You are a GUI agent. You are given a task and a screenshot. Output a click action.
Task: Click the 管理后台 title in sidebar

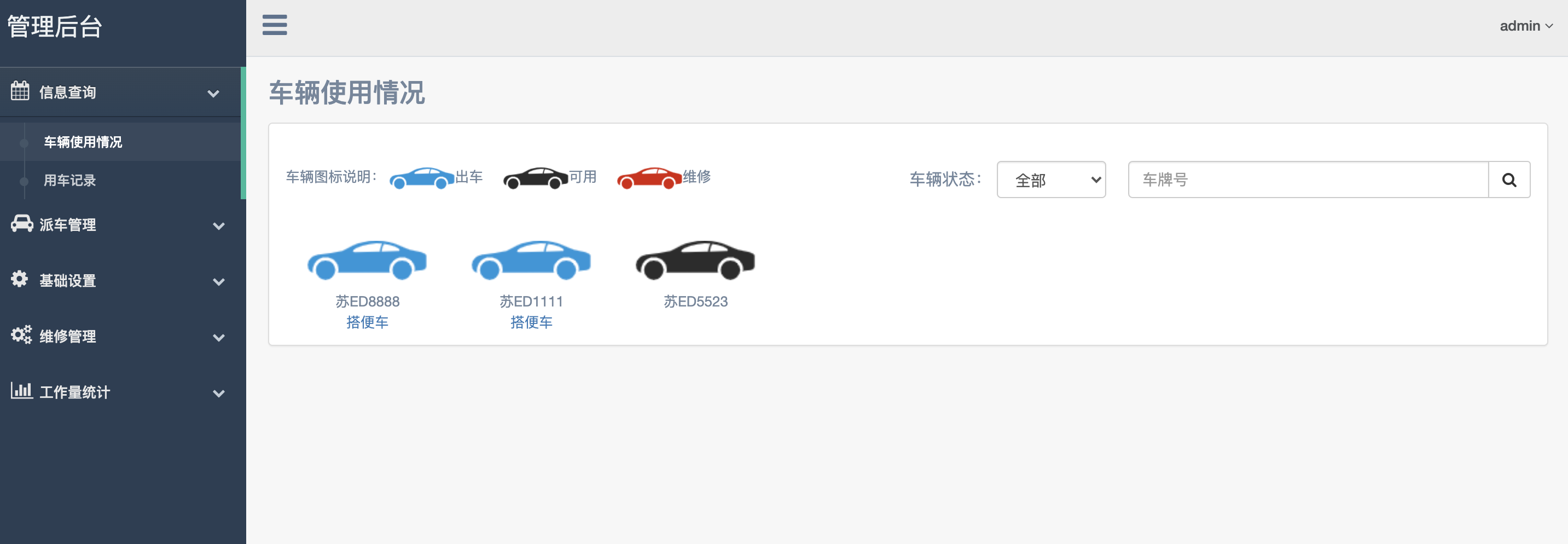[x=55, y=27]
